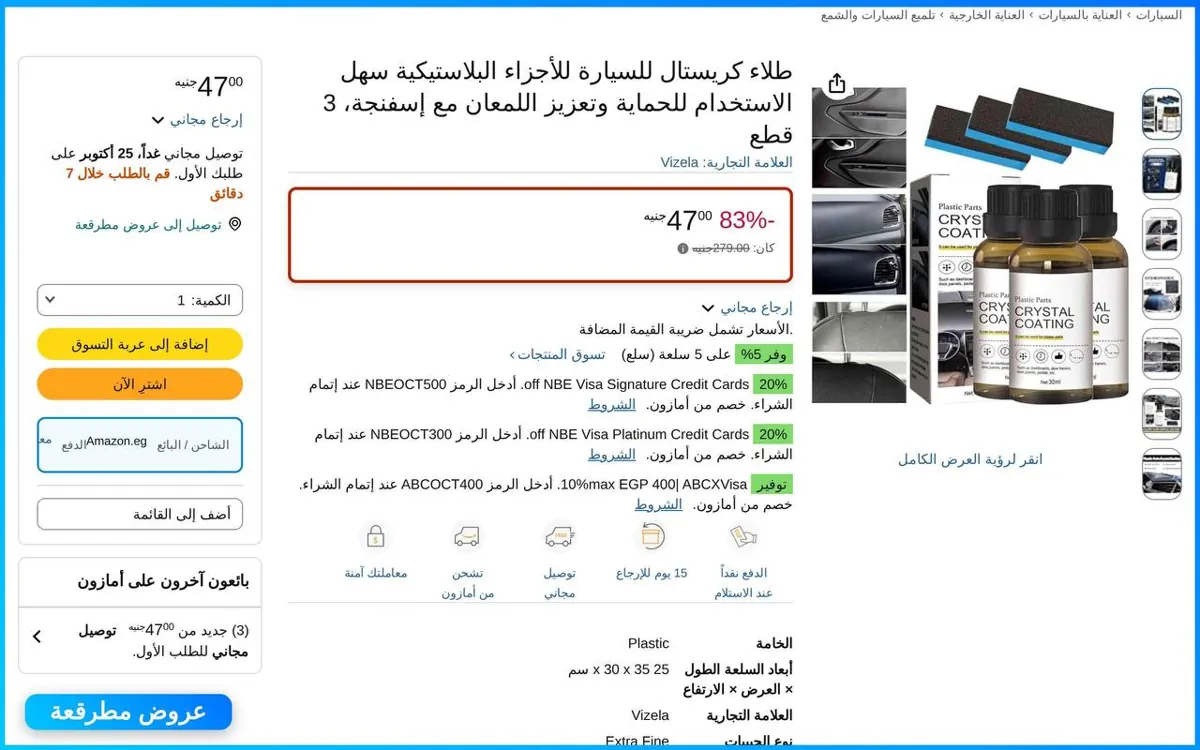Click the إضافة إلى عربة التسوق button
Image resolution: width=1200 pixels, height=750 pixels.
point(140,344)
